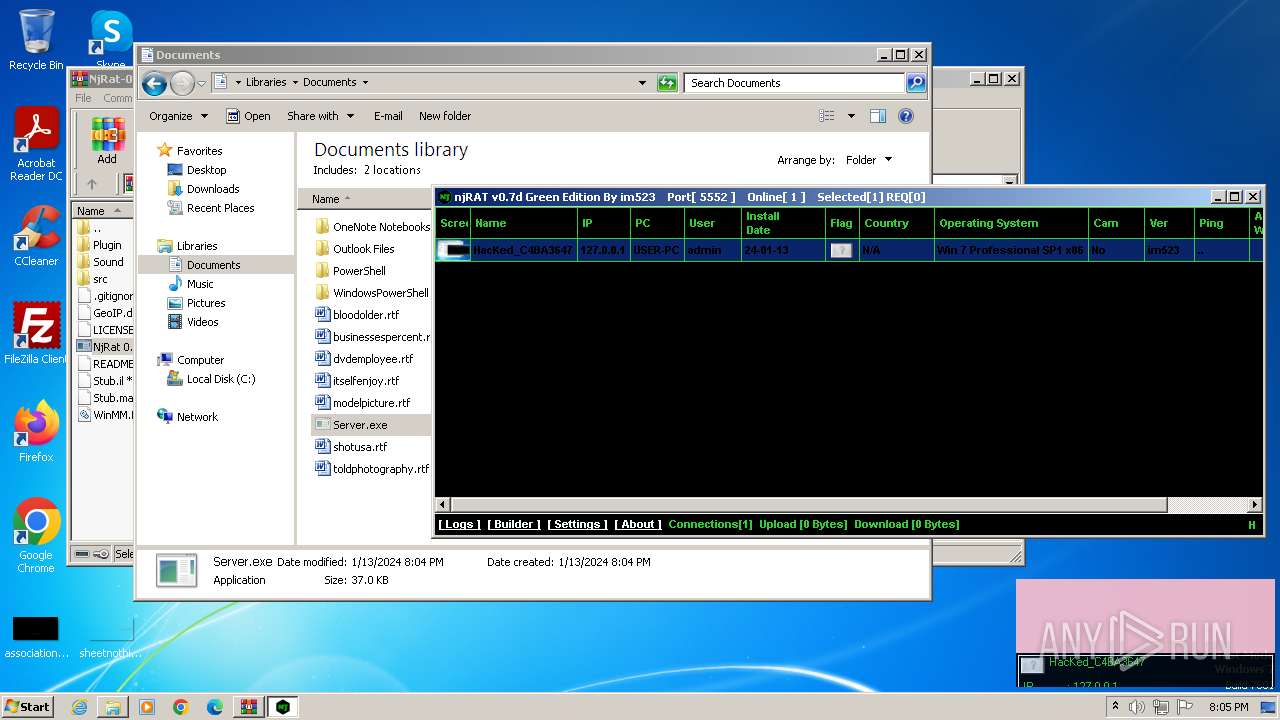The height and width of the screenshot is (720, 1280).
Task: Show hidden tray icons arrow
Action: (1115, 707)
